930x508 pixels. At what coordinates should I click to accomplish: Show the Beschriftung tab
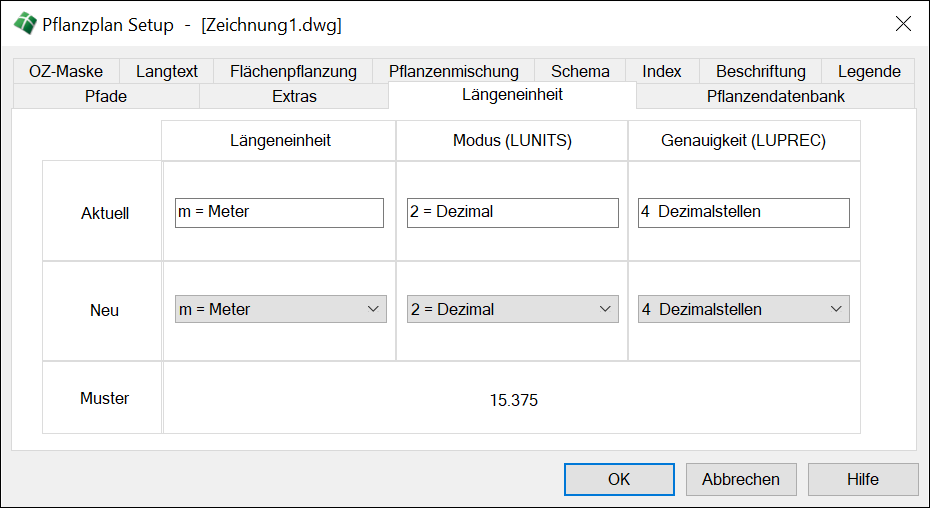pos(760,71)
